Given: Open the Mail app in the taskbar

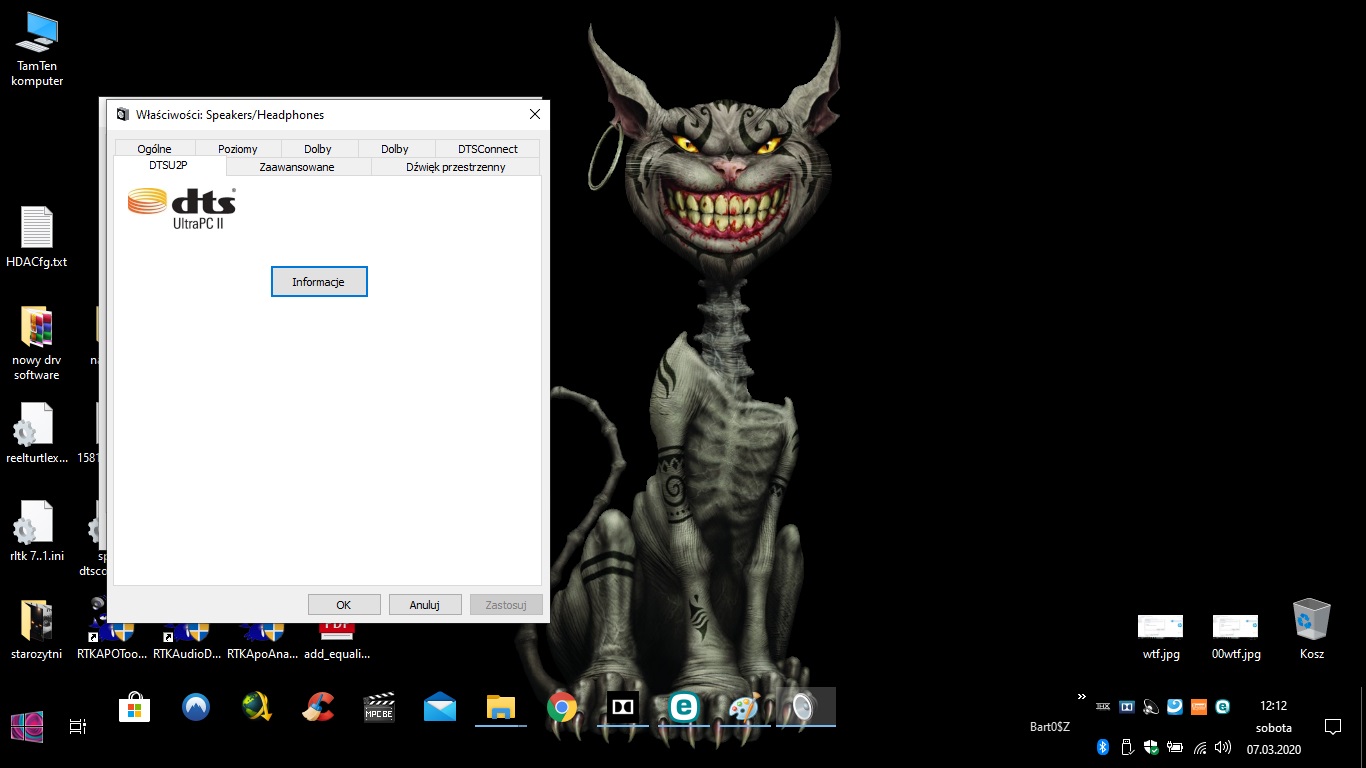Looking at the screenshot, I should pyautogui.click(x=440, y=708).
